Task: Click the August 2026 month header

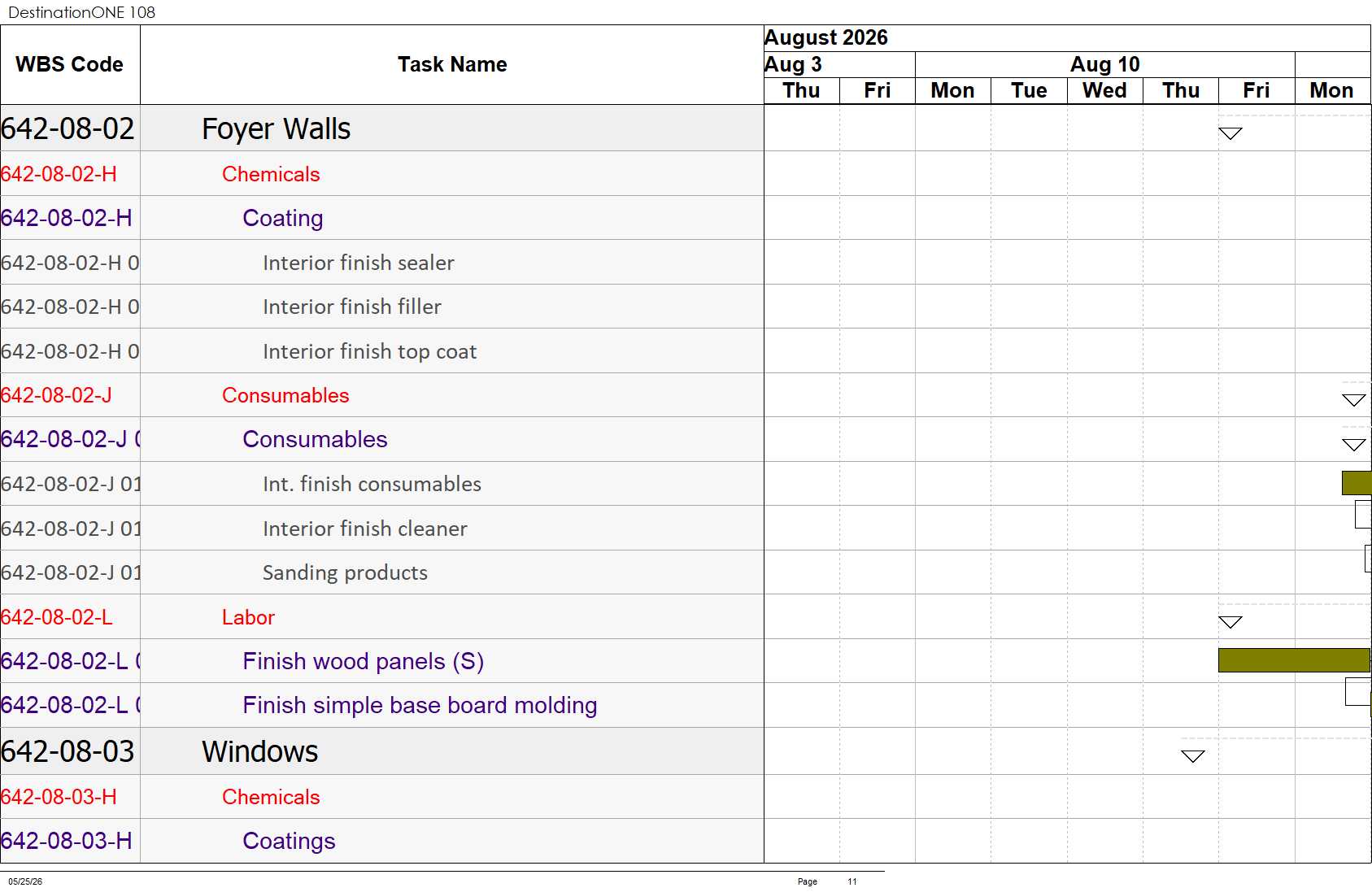Action: (x=826, y=37)
